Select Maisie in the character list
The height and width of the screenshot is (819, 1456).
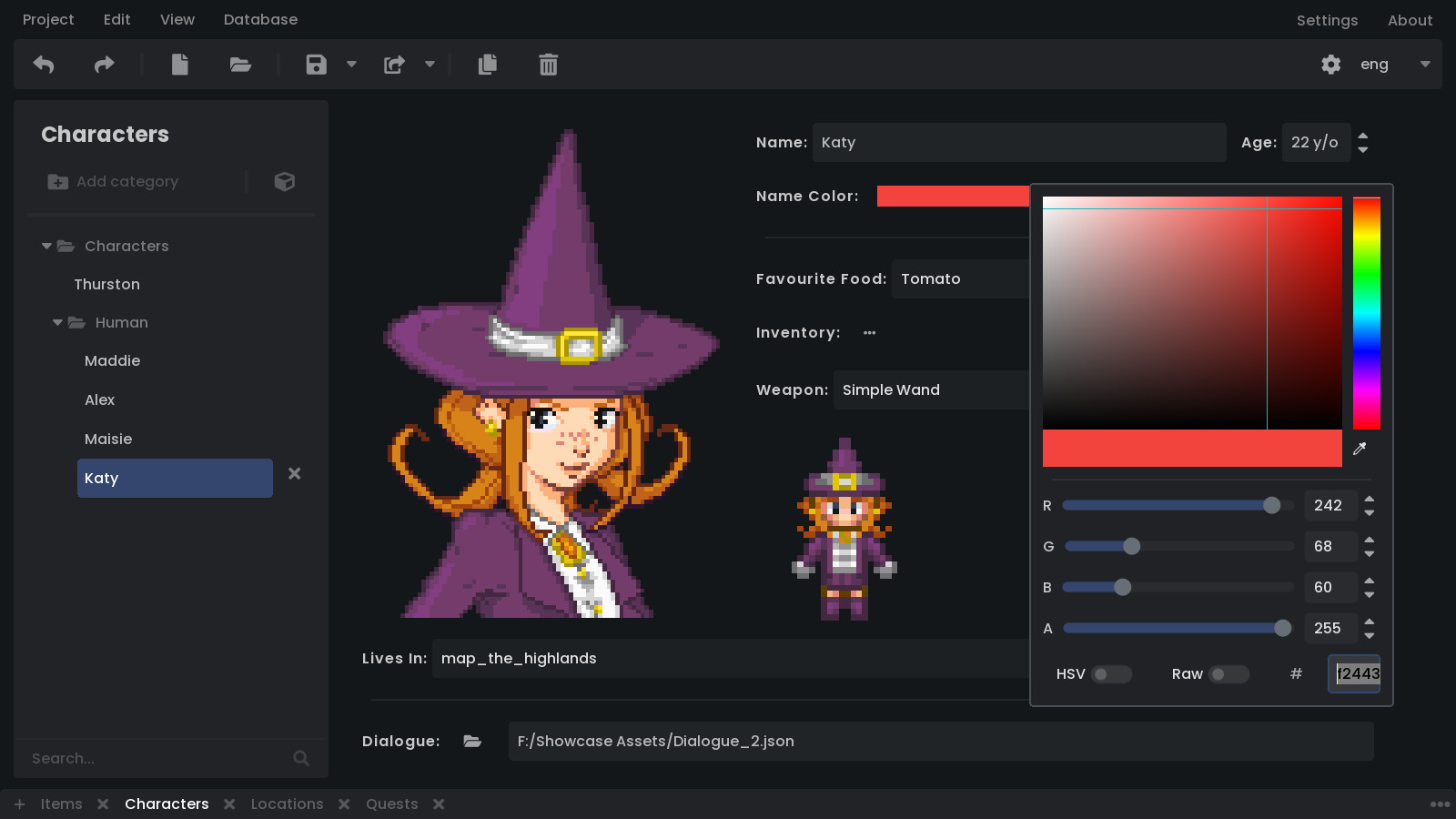tap(108, 439)
